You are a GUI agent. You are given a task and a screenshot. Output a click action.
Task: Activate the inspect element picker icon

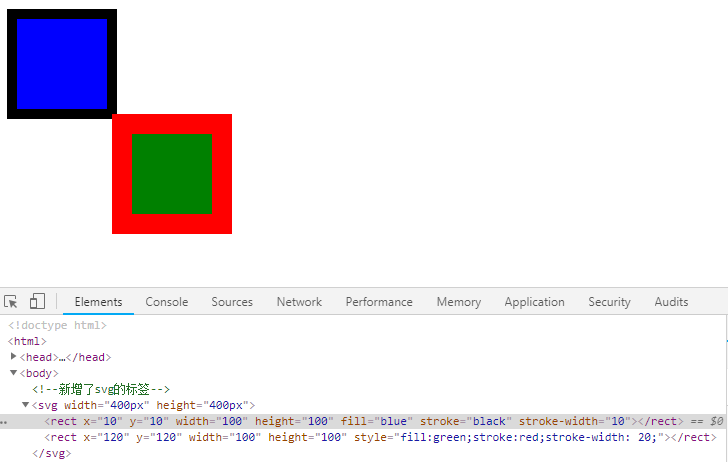tap(11, 302)
